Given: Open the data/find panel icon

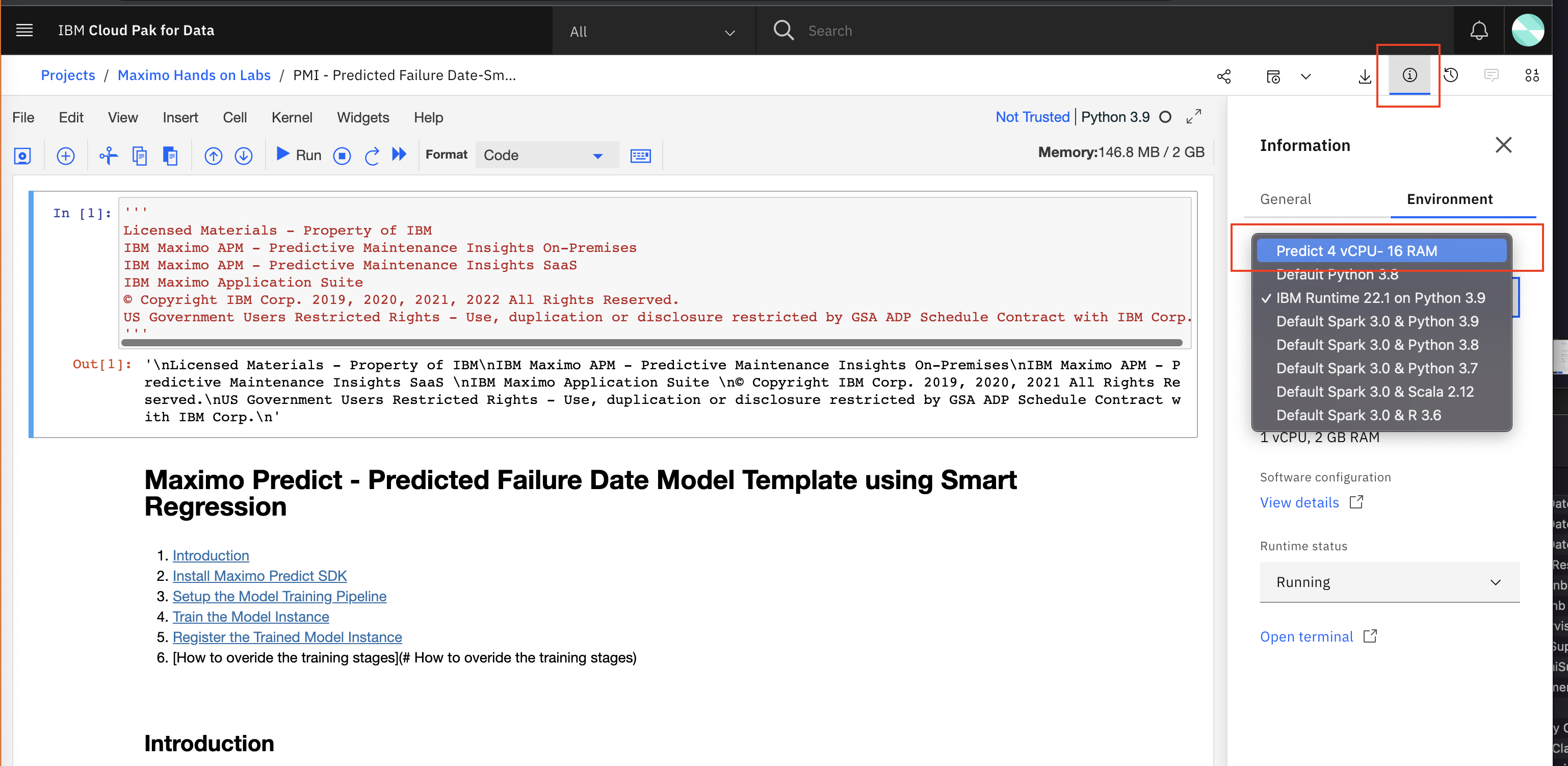Looking at the screenshot, I should [x=1531, y=75].
